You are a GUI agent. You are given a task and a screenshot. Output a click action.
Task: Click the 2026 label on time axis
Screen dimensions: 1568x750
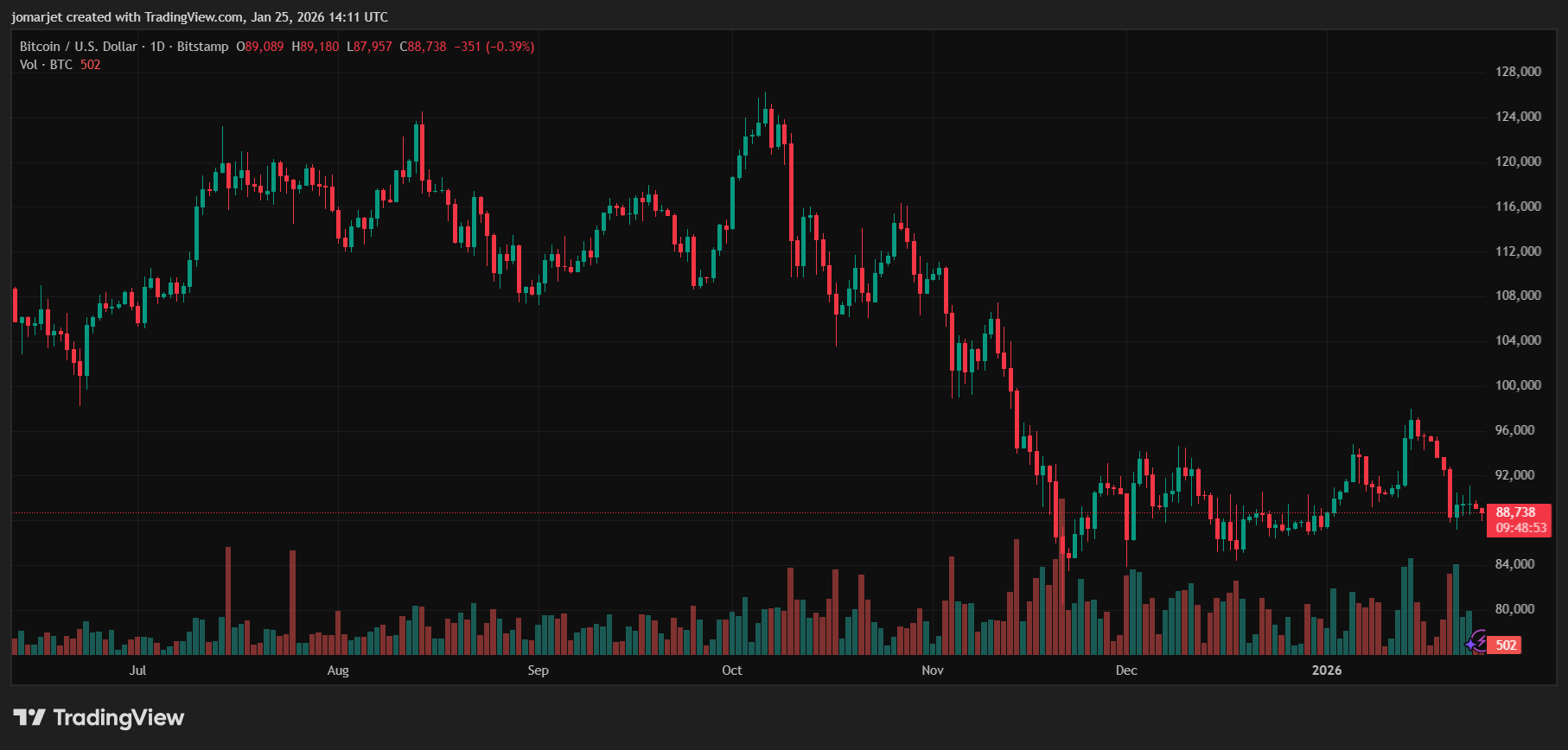1326,671
